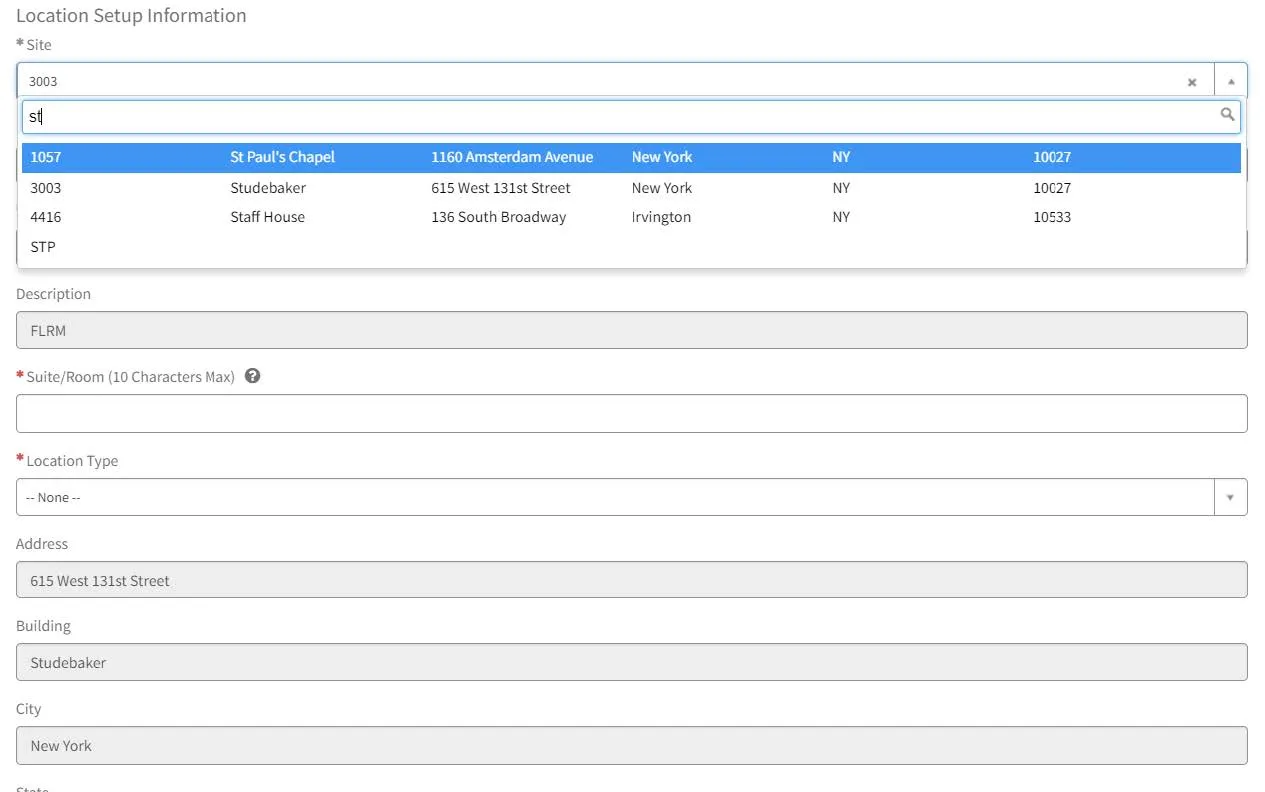
Task: Click the Description field showing FLRM
Action: point(632,330)
